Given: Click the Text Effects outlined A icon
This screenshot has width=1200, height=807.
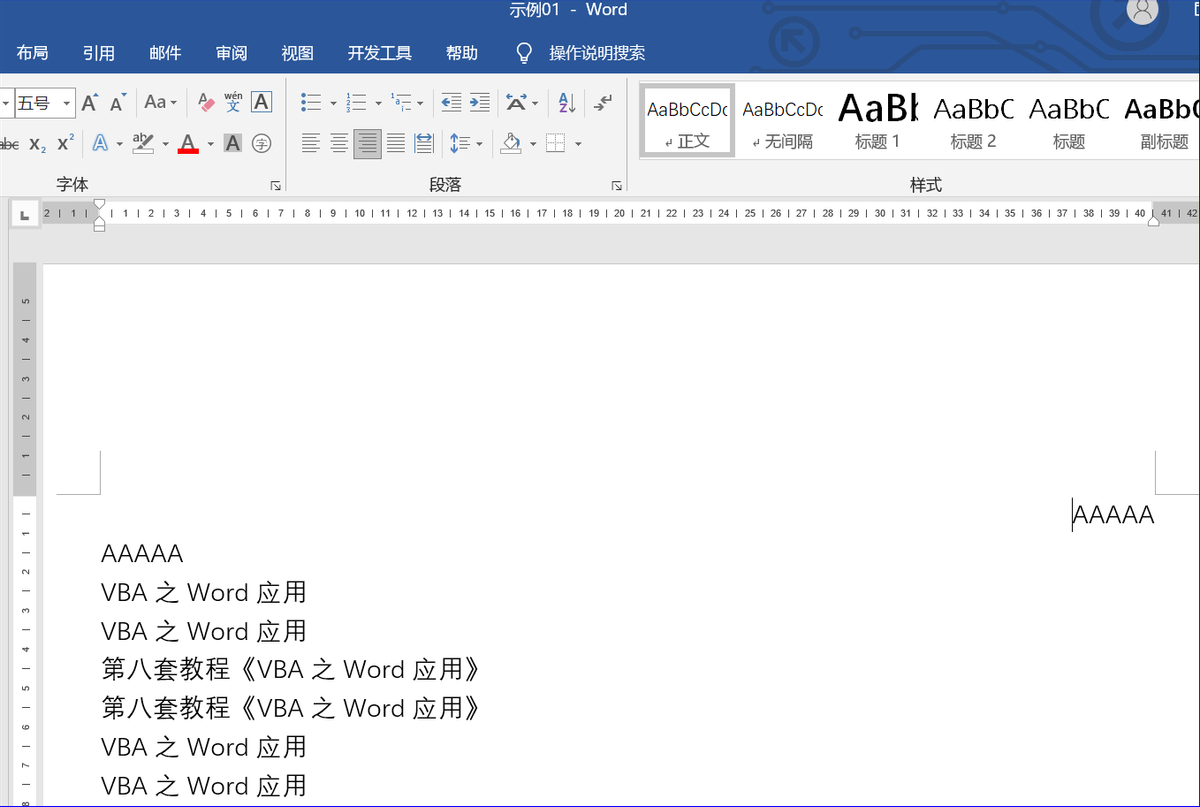Looking at the screenshot, I should pyautogui.click(x=100, y=144).
